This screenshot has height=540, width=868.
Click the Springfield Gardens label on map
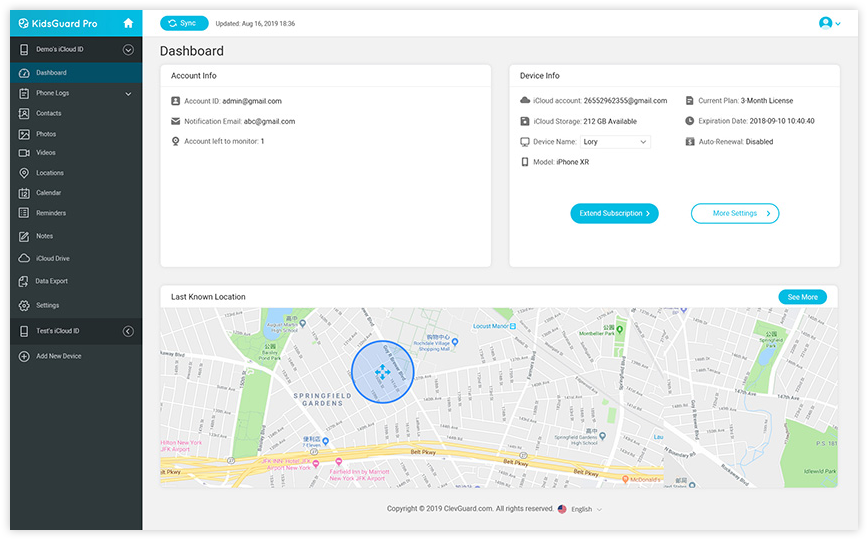click(x=322, y=399)
